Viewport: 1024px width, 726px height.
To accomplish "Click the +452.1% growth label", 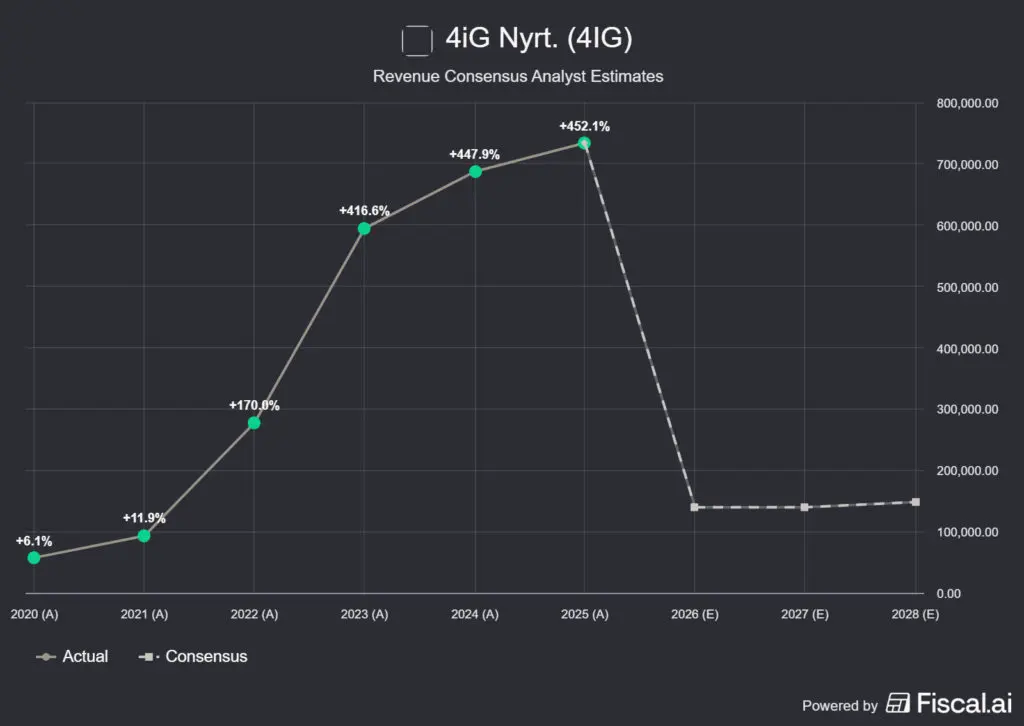I will pos(584,127).
